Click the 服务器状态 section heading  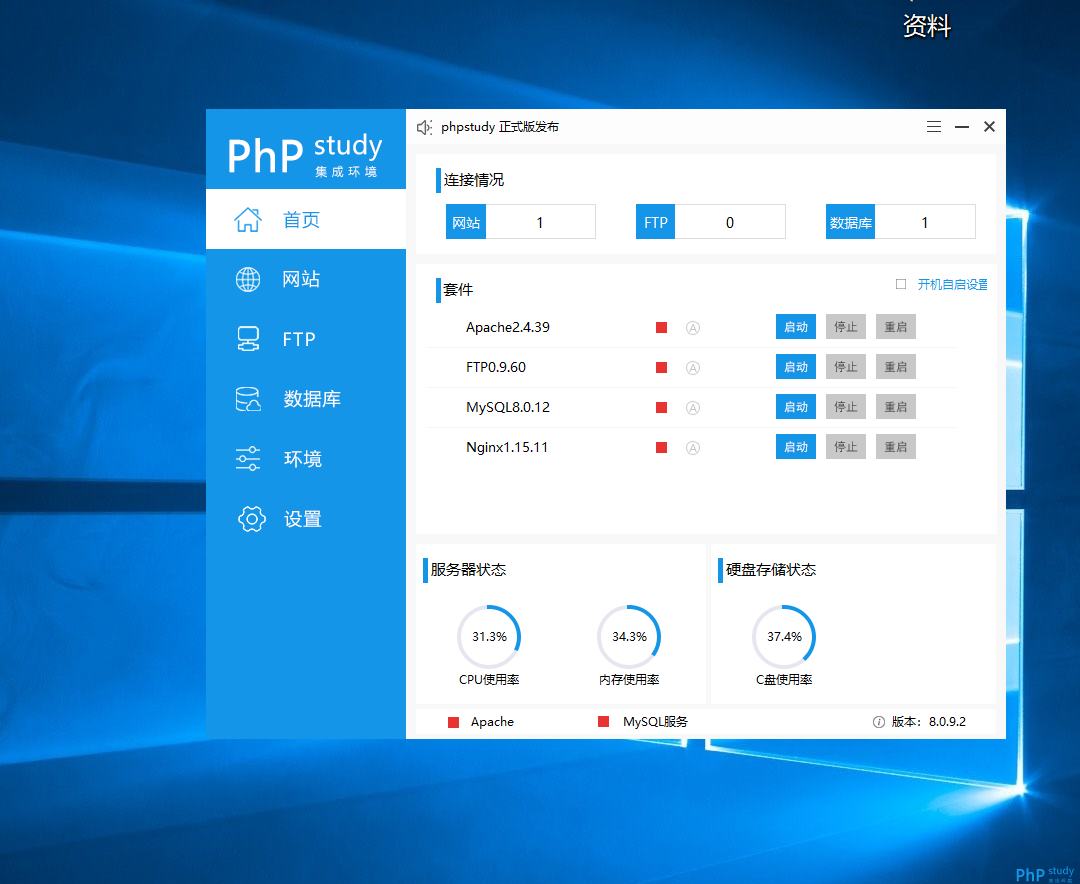point(468,570)
